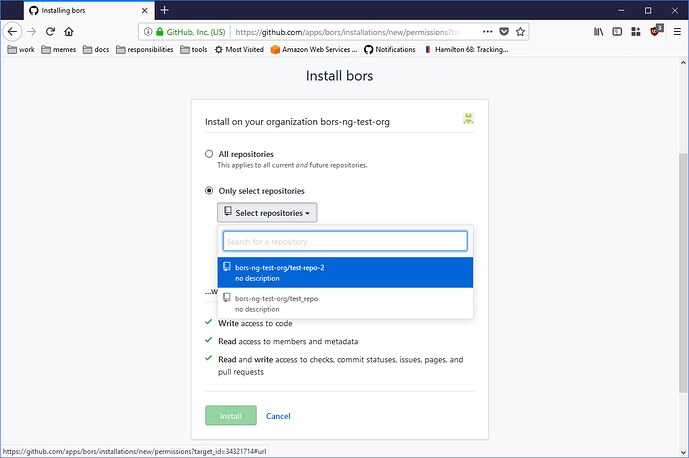Screen dimensions: 689x458
Task: Click the Write access to code text
Action: (x=255, y=324)
